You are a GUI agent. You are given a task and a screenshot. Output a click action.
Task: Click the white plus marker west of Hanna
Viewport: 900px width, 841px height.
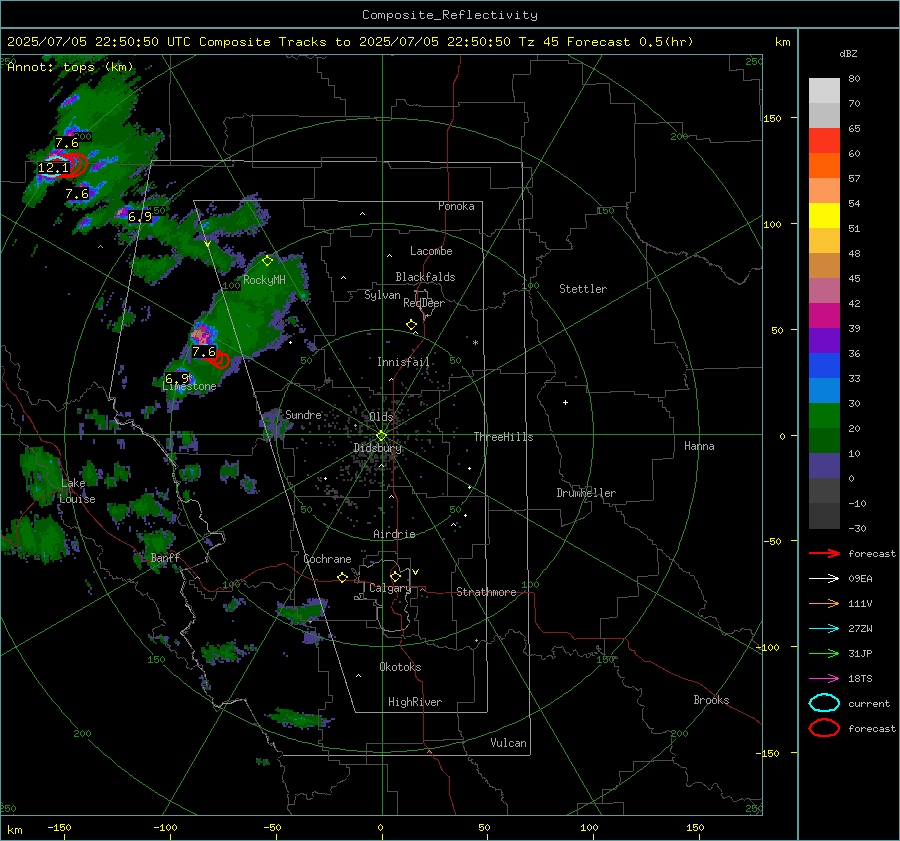(565, 402)
